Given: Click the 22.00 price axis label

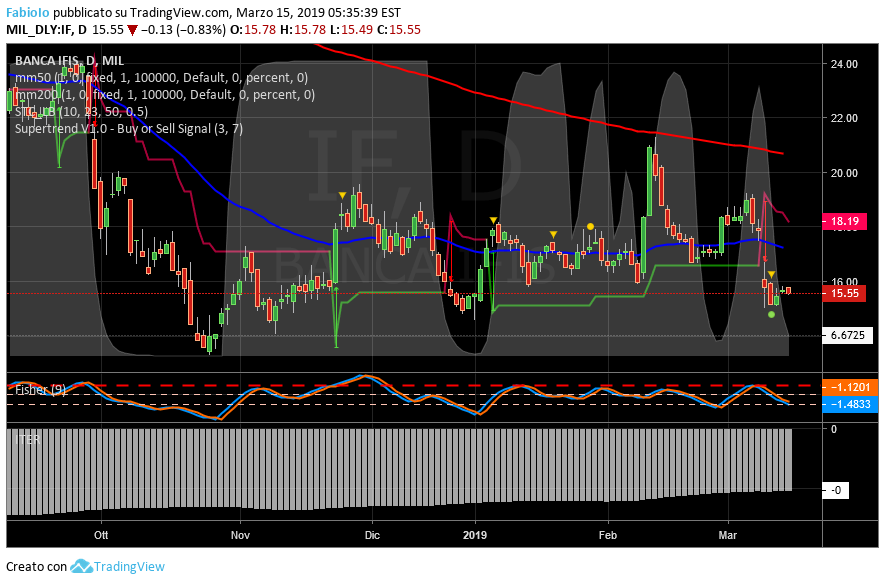Looking at the screenshot, I should (x=844, y=118).
